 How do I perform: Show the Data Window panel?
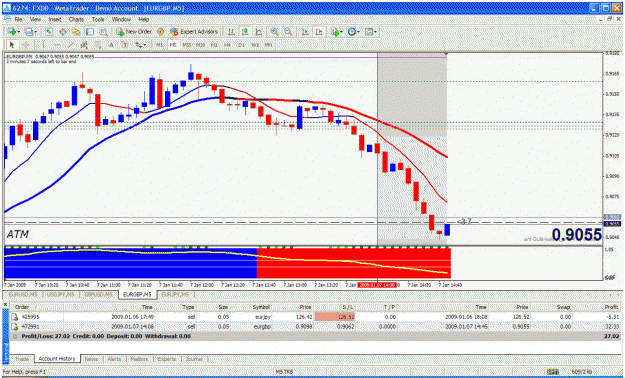[63, 32]
